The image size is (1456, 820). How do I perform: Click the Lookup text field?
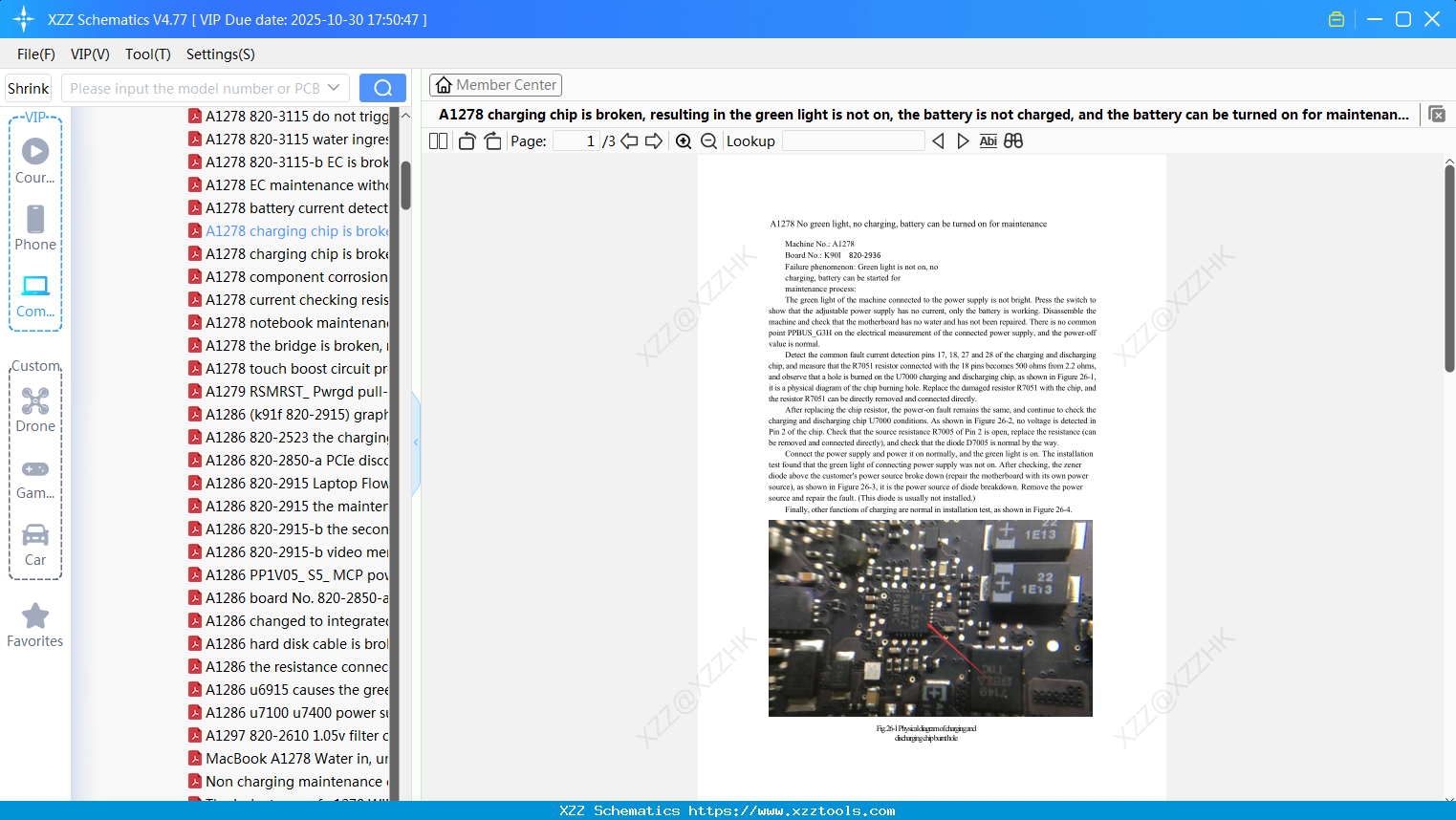point(854,140)
